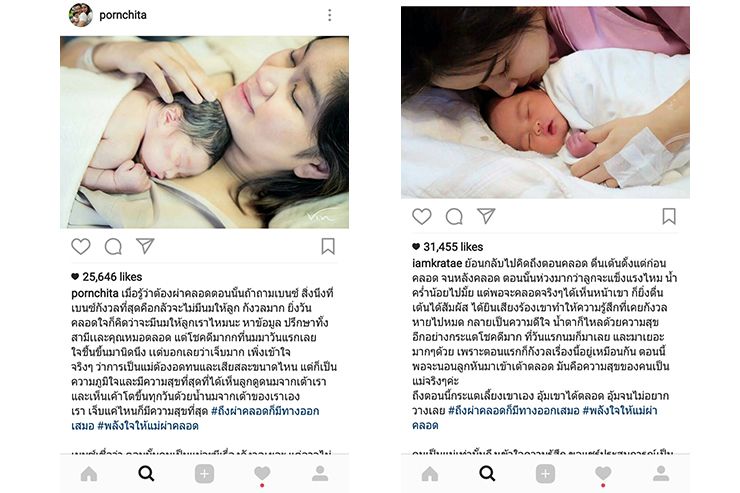The width and height of the screenshot is (740, 493).
Task: Like the iamkratae post with heart icon
Action: pos(421,217)
